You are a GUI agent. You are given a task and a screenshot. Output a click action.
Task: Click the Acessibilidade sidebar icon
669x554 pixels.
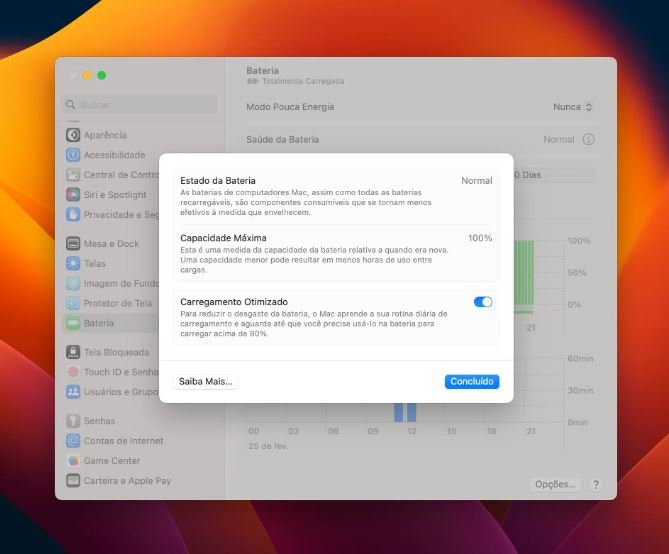73,155
